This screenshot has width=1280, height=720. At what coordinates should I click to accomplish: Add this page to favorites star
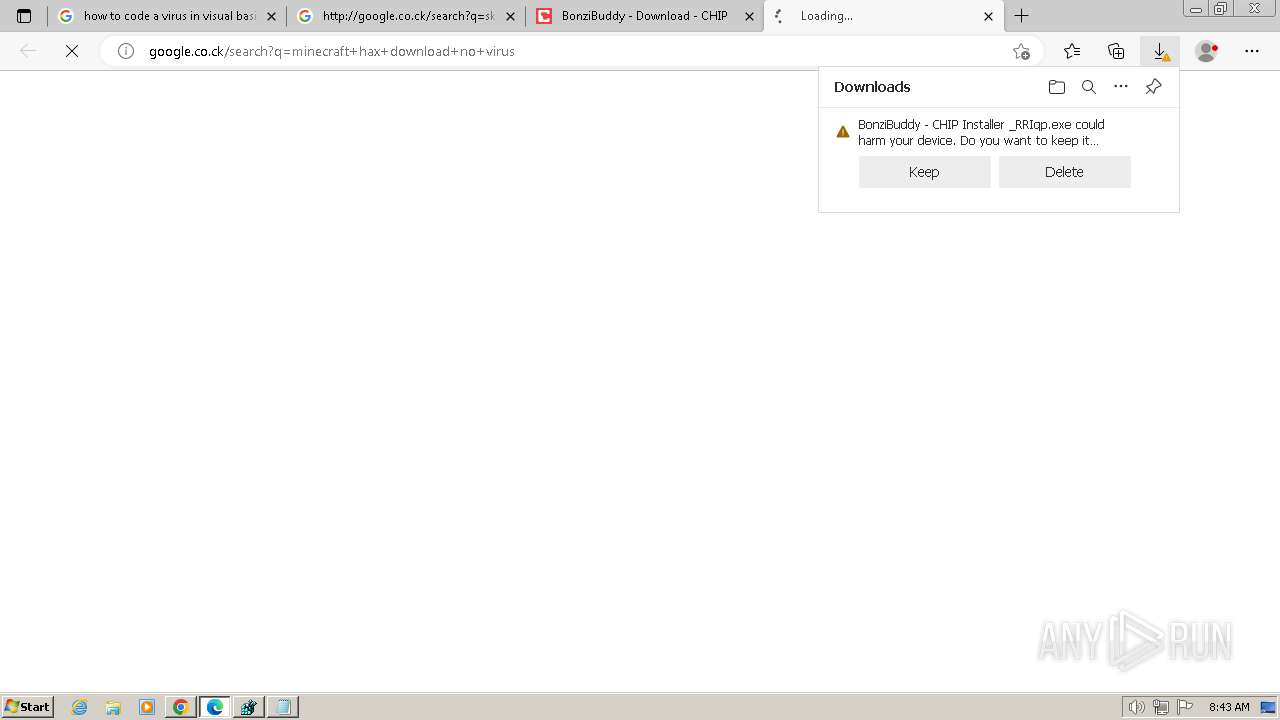click(x=1021, y=51)
